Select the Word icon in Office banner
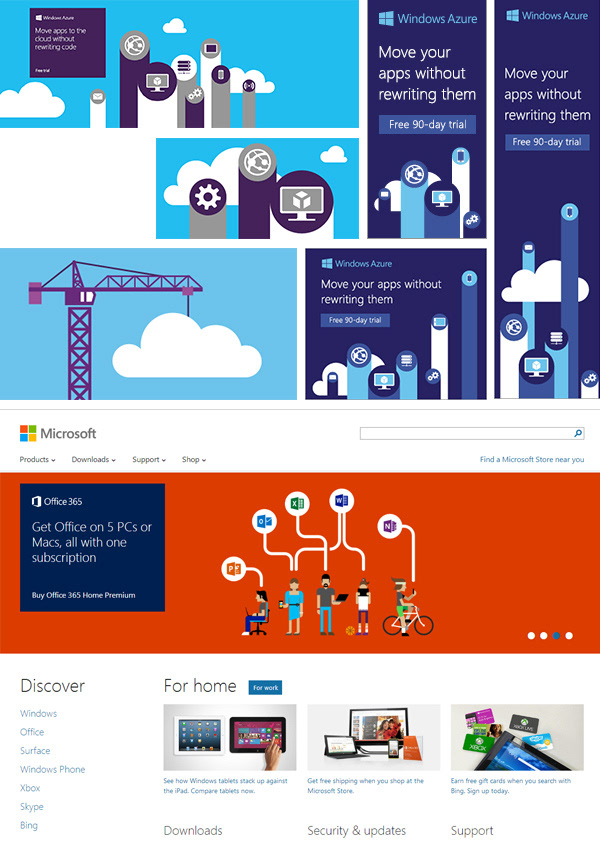The width and height of the screenshot is (600, 857). 342,500
